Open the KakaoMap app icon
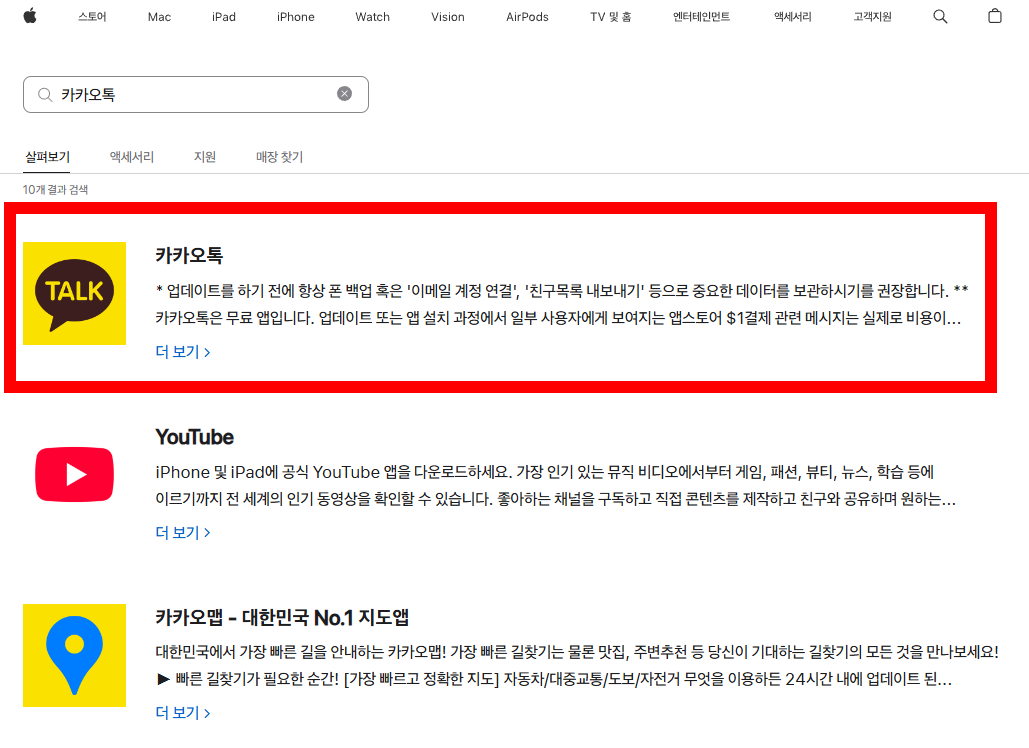The height and width of the screenshot is (748, 1029). [74, 655]
